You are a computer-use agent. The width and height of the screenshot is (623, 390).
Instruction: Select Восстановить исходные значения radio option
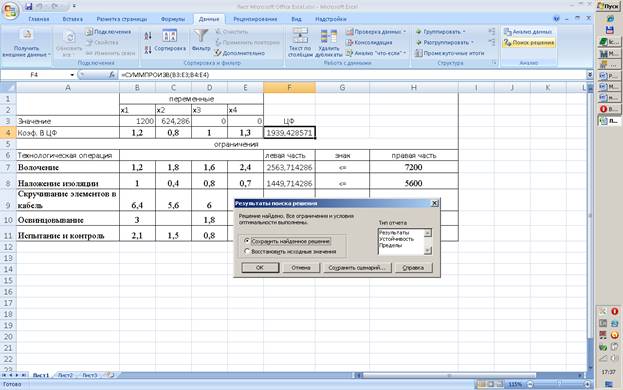pos(247,251)
